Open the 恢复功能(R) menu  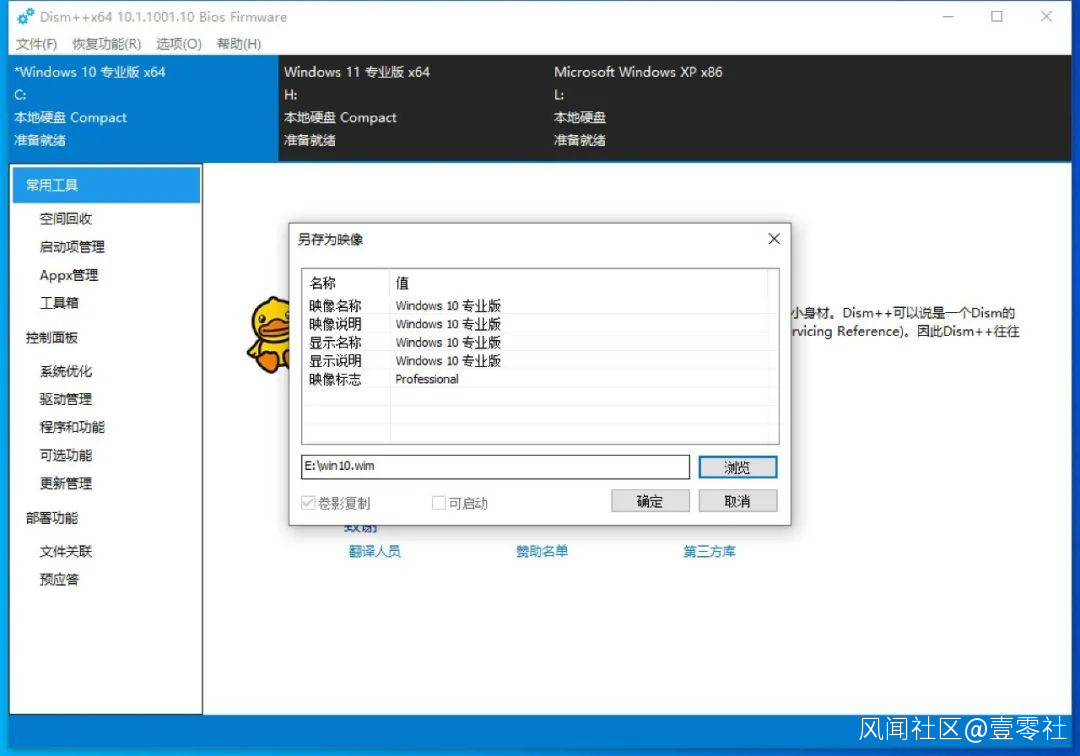[x=106, y=44]
